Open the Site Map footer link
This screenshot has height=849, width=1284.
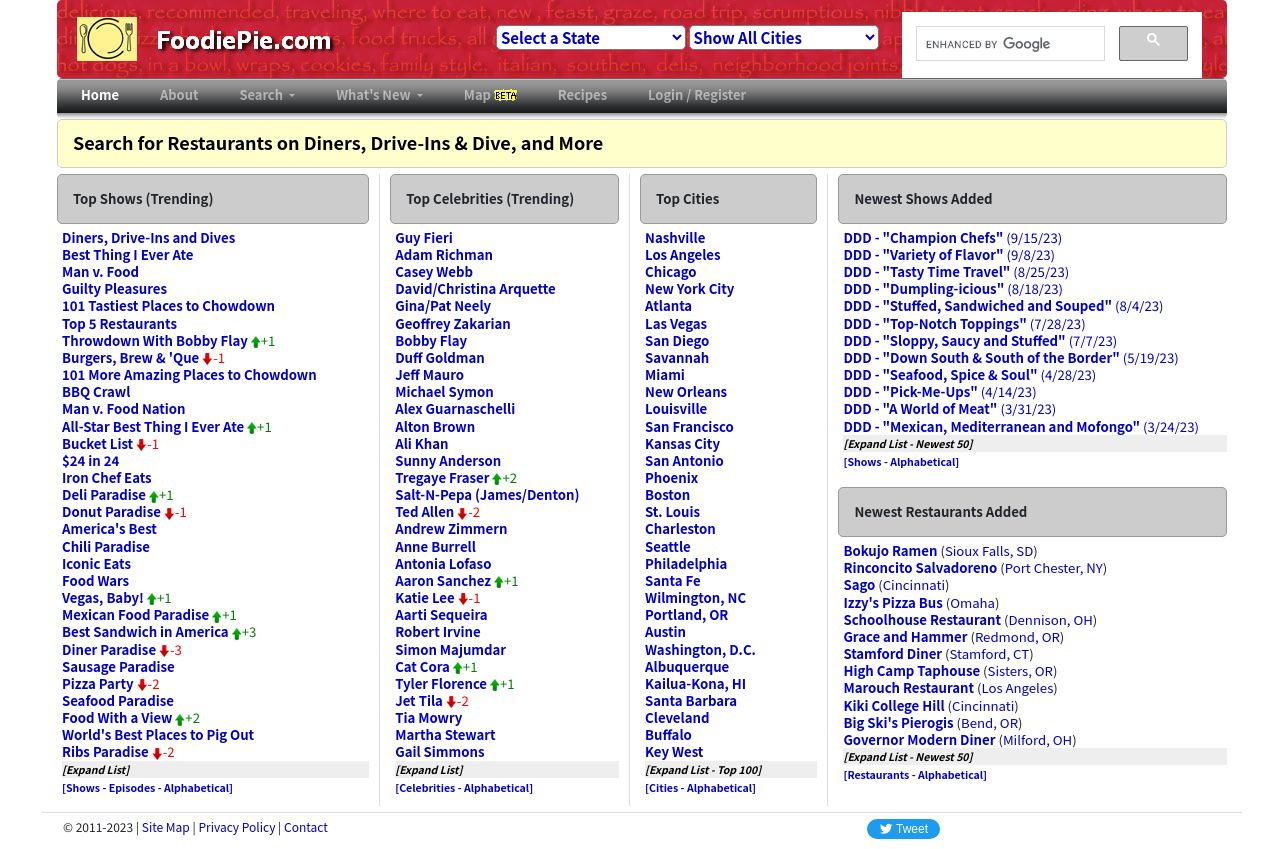pos(165,828)
